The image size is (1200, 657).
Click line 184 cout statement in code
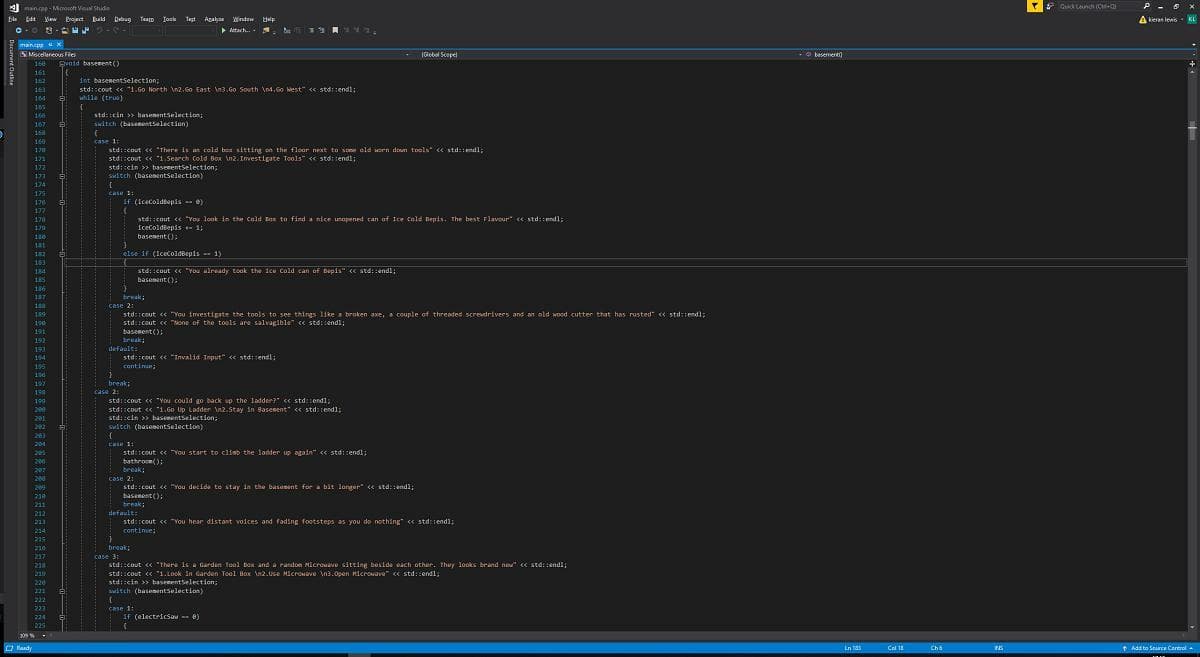[267, 271]
